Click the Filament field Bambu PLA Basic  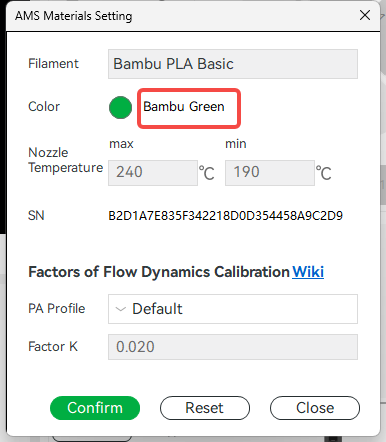[233, 64]
